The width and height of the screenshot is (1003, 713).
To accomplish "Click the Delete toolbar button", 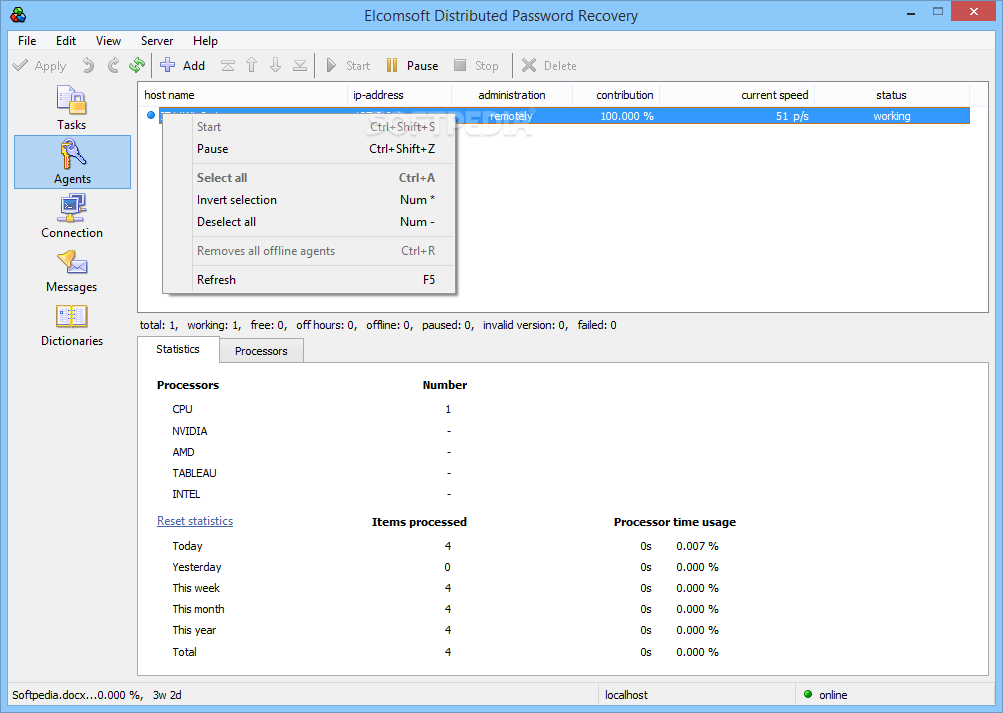I will click(x=549, y=65).
